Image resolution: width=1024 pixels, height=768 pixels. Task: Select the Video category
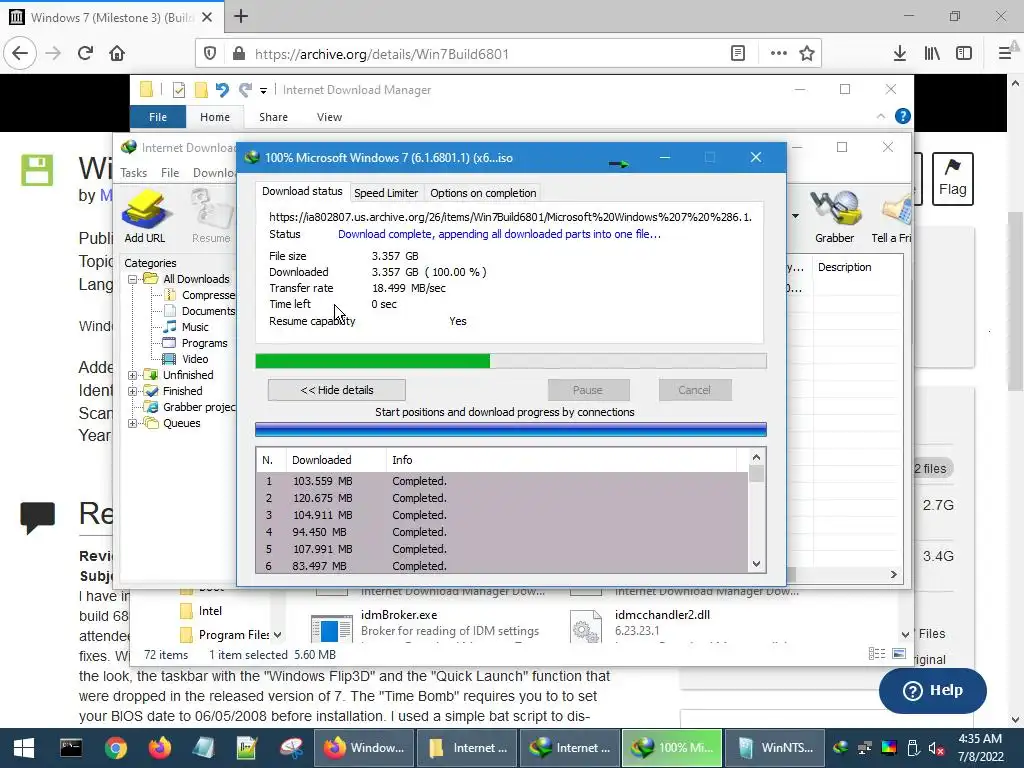click(195, 359)
